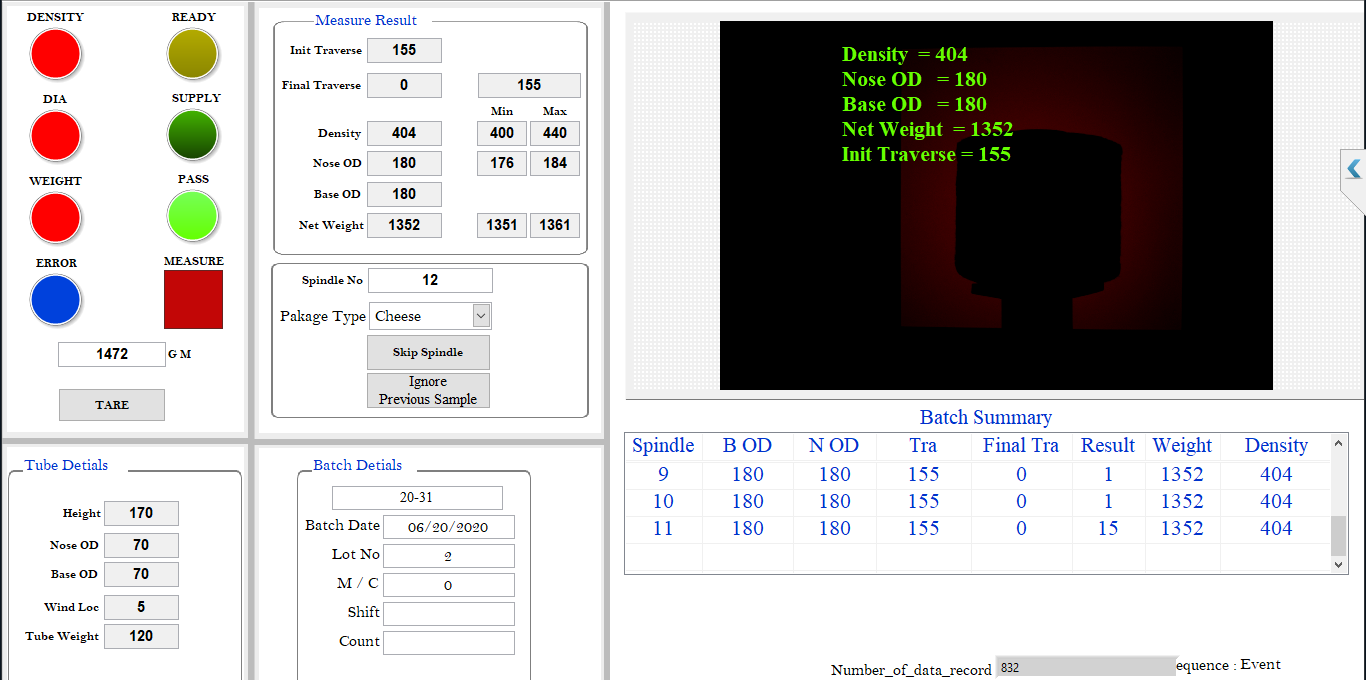Click the red DENSITY indicator light
The width and height of the screenshot is (1366, 680).
point(55,54)
